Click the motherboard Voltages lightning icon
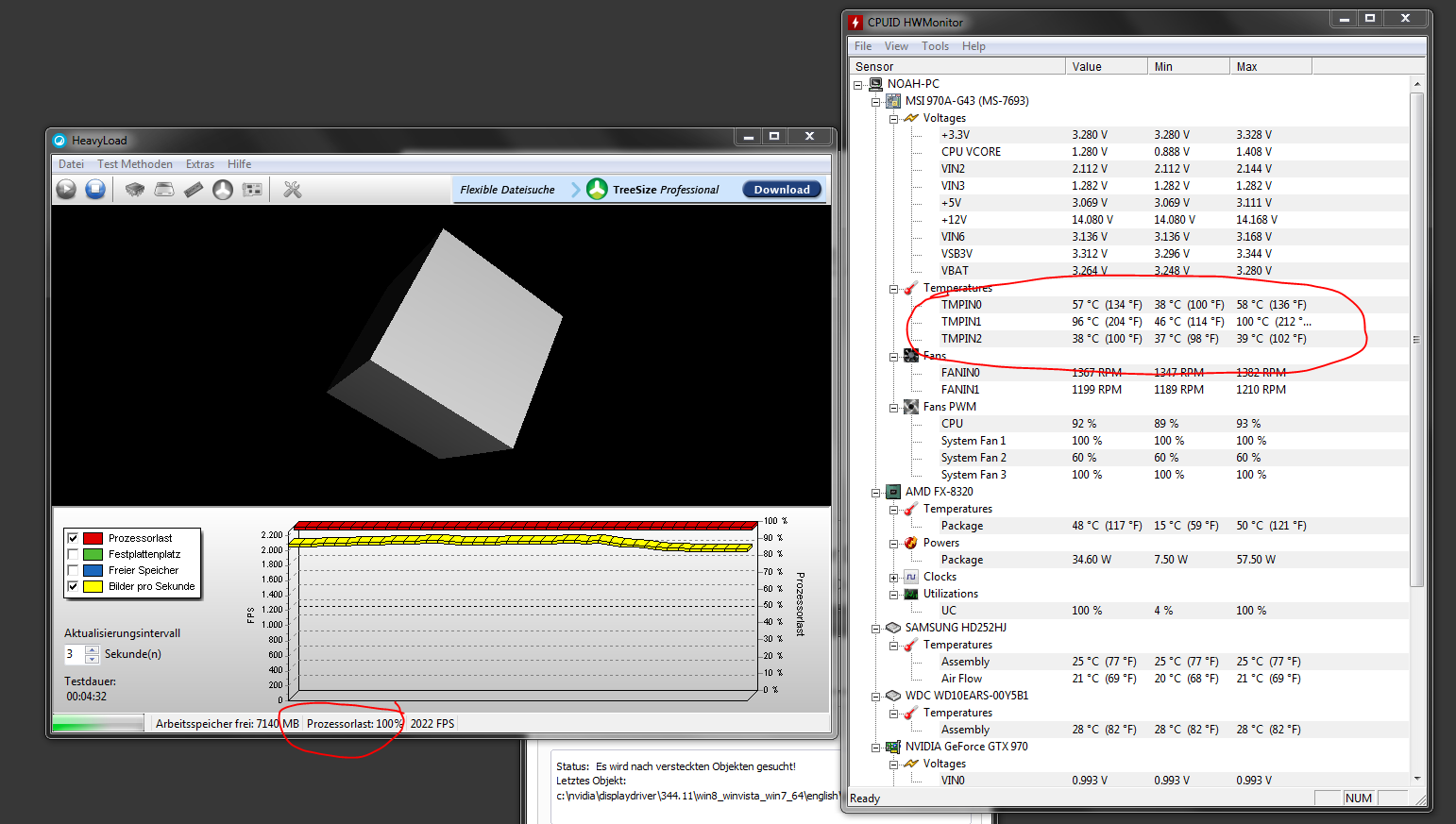The width and height of the screenshot is (1456, 824). point(911,118)
